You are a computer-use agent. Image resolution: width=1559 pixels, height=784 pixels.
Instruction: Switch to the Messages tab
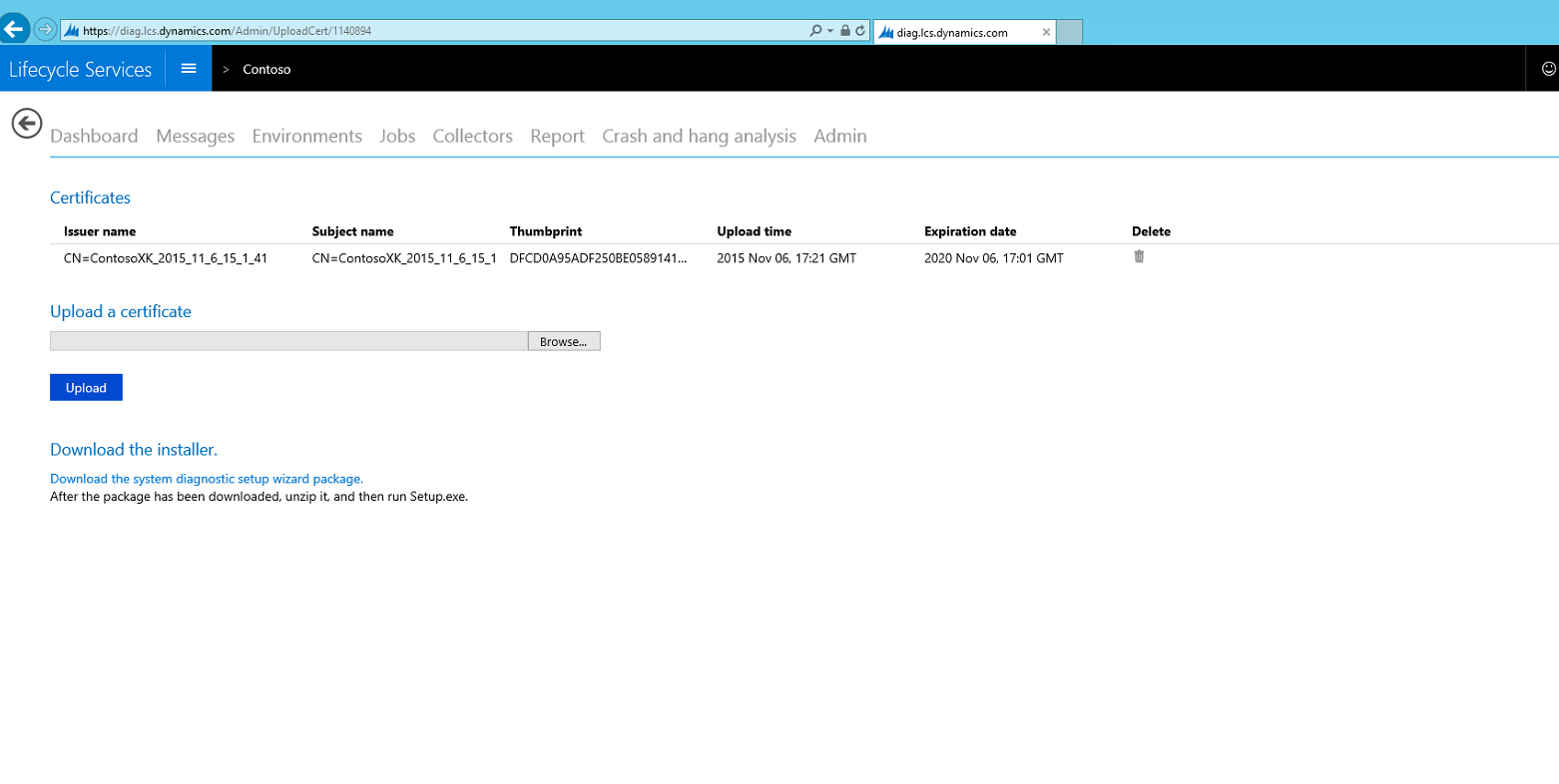(196, 137)
